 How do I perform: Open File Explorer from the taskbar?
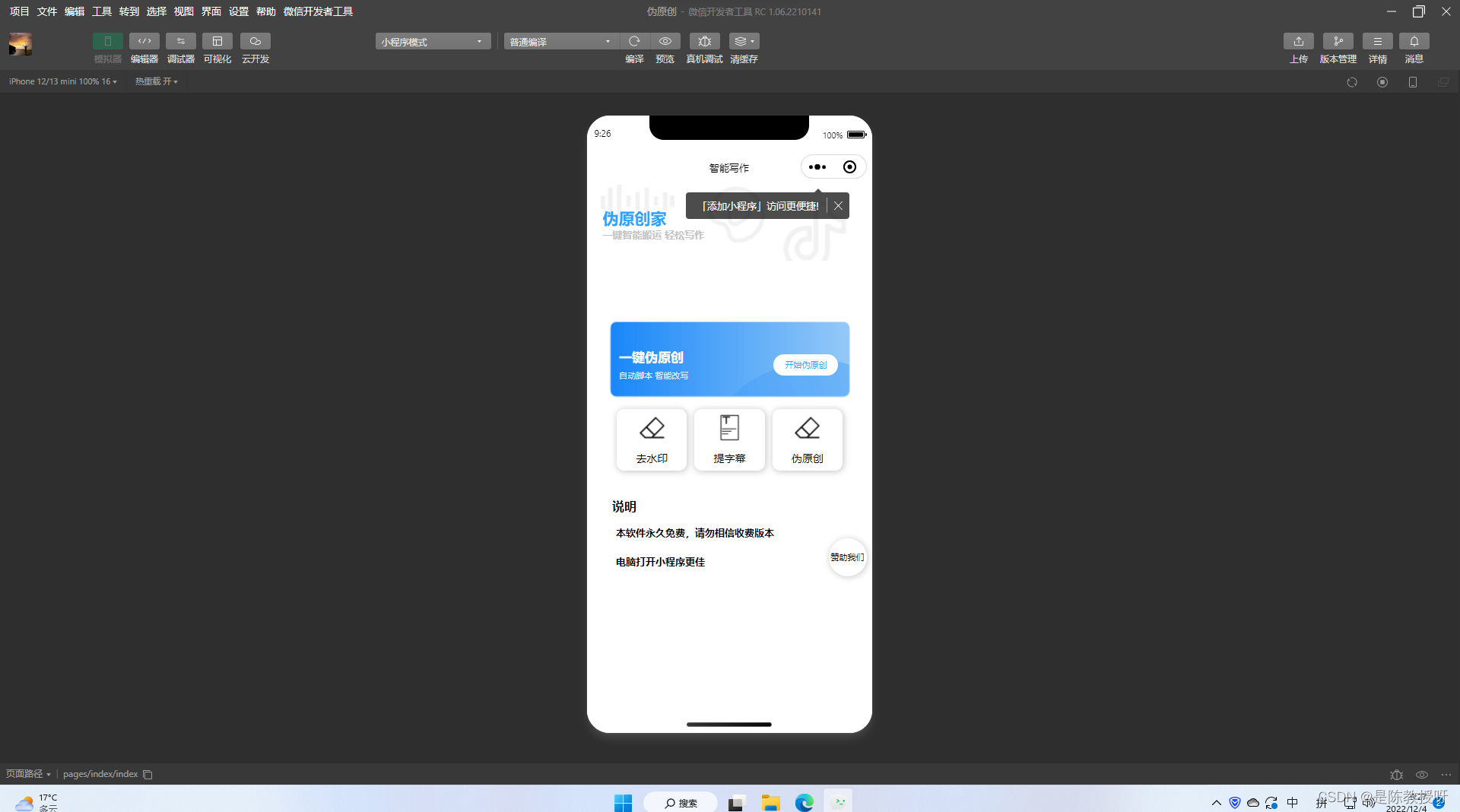[770, 802]
